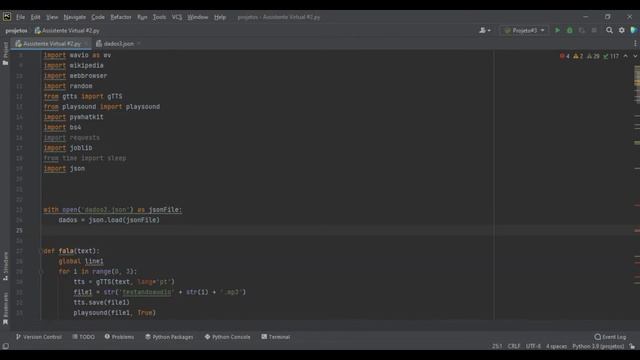Viewport: 640px width, 360px height.
Task: Open Python 3.9 interpreter selector in status bar
Action: [598, 347]
